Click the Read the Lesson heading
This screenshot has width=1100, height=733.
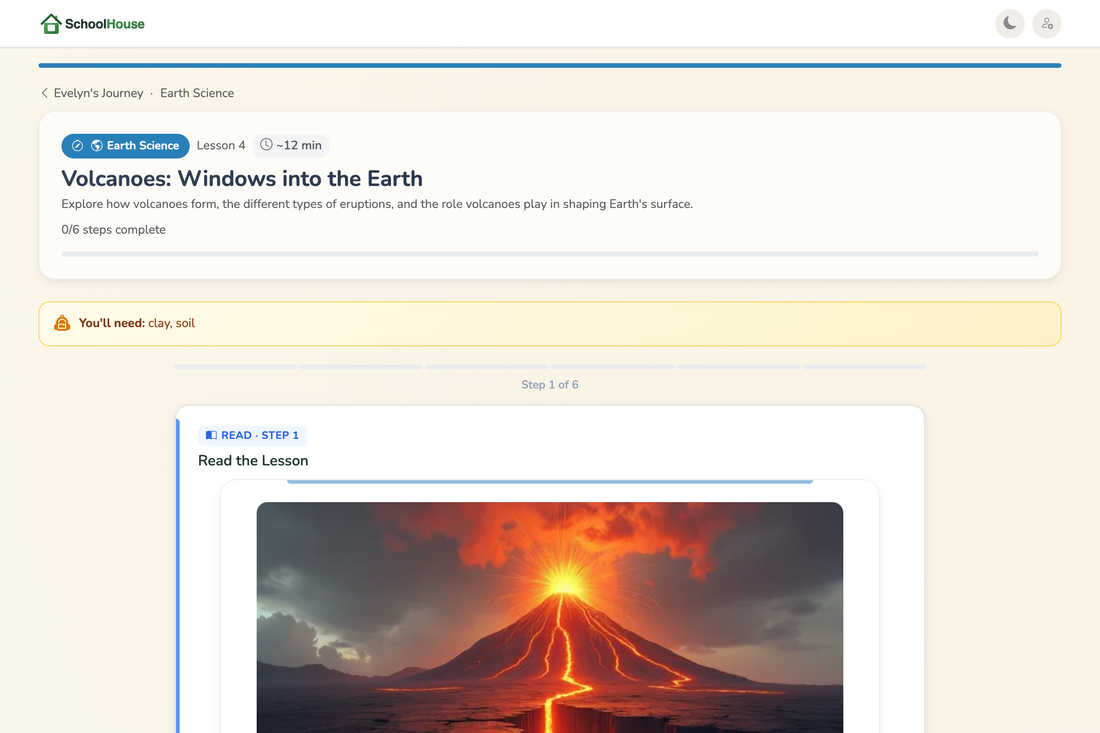pos(253,461)
